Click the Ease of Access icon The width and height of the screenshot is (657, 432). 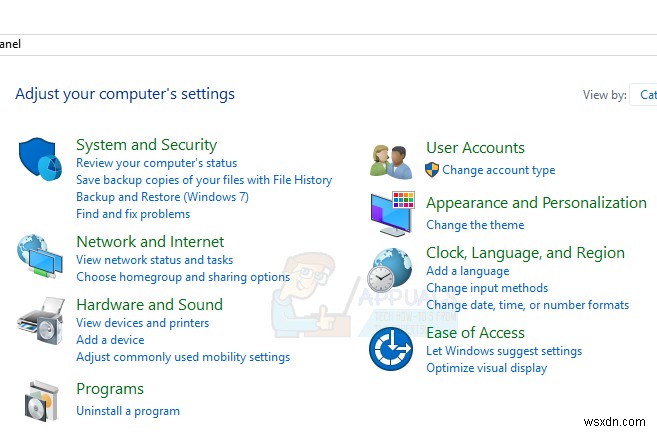click(391, 349)
